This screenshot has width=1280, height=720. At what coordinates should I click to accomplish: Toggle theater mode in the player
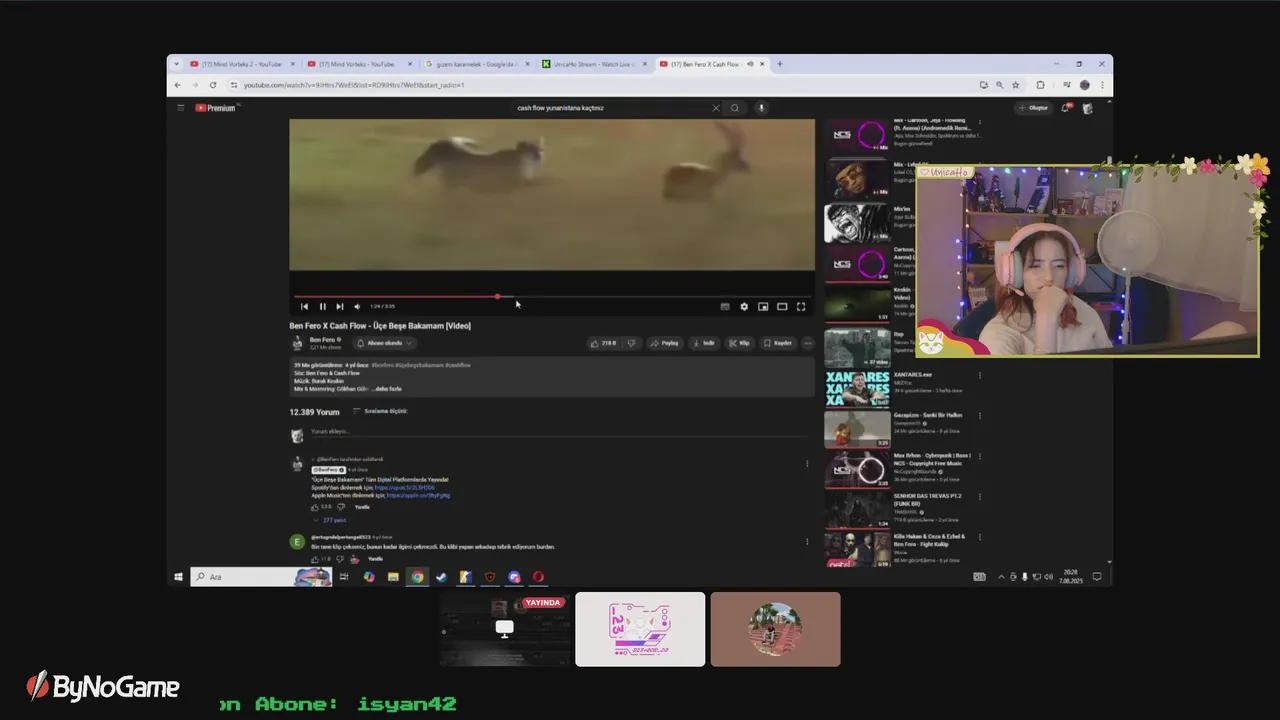[x=782, y=307]
